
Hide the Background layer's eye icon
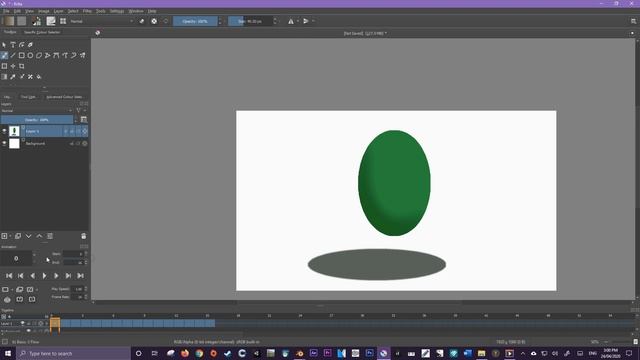(4, 143)
